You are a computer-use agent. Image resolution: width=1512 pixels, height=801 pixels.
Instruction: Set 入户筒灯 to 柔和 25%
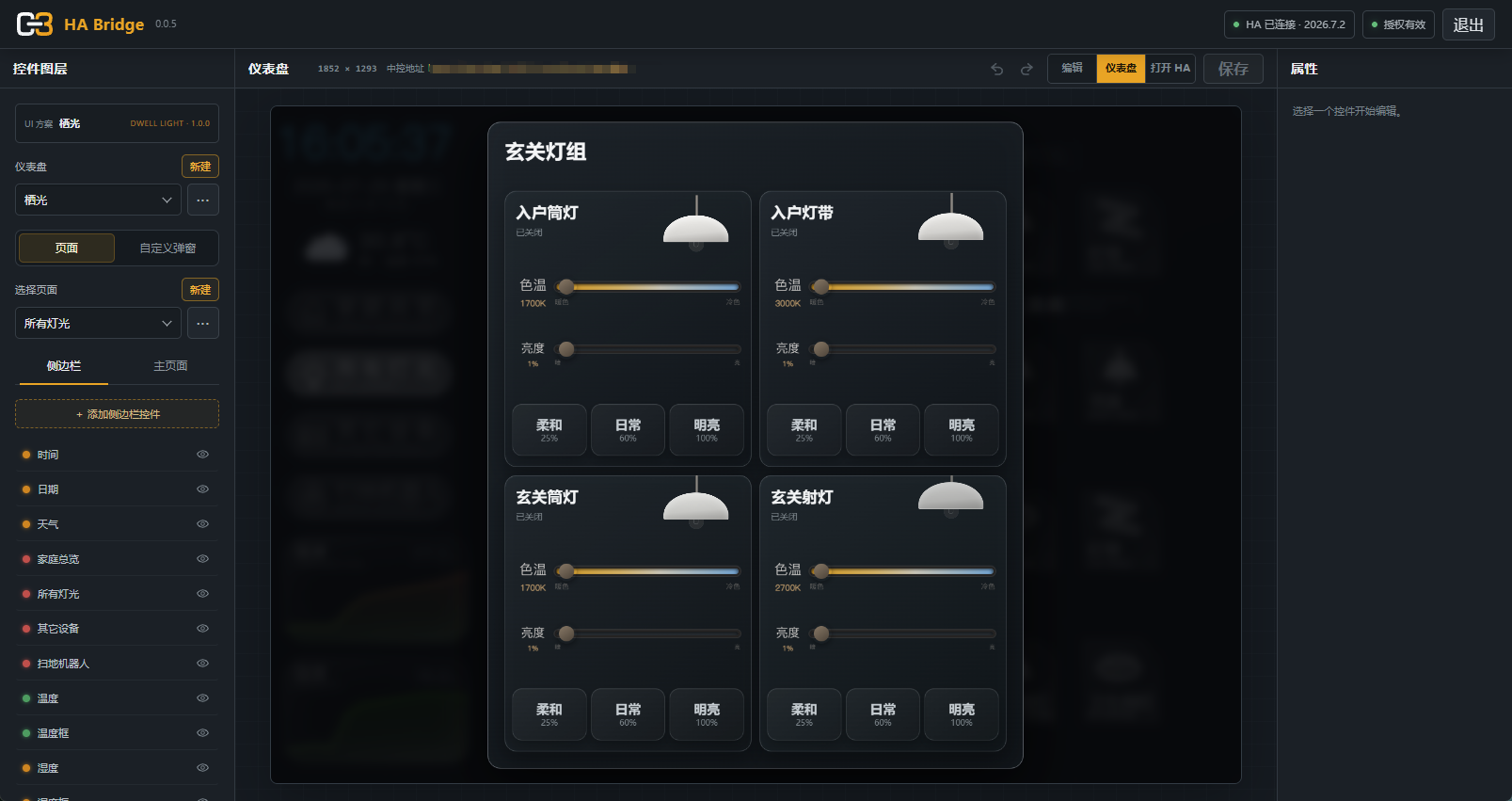tap(549, 430)
